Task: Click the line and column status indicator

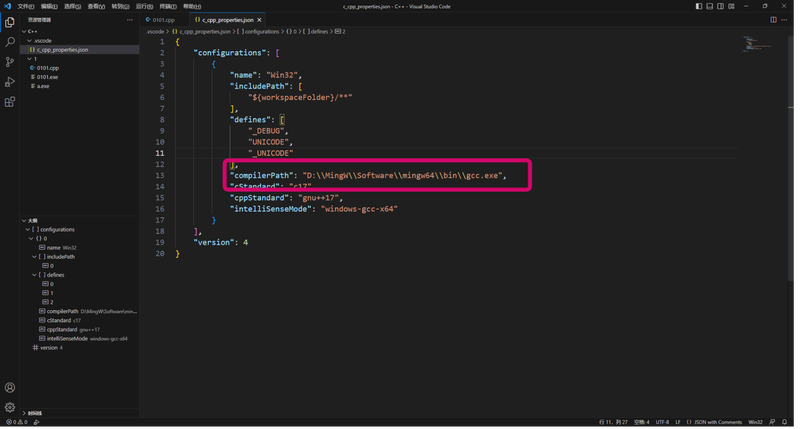Action: tap(613, 422)
